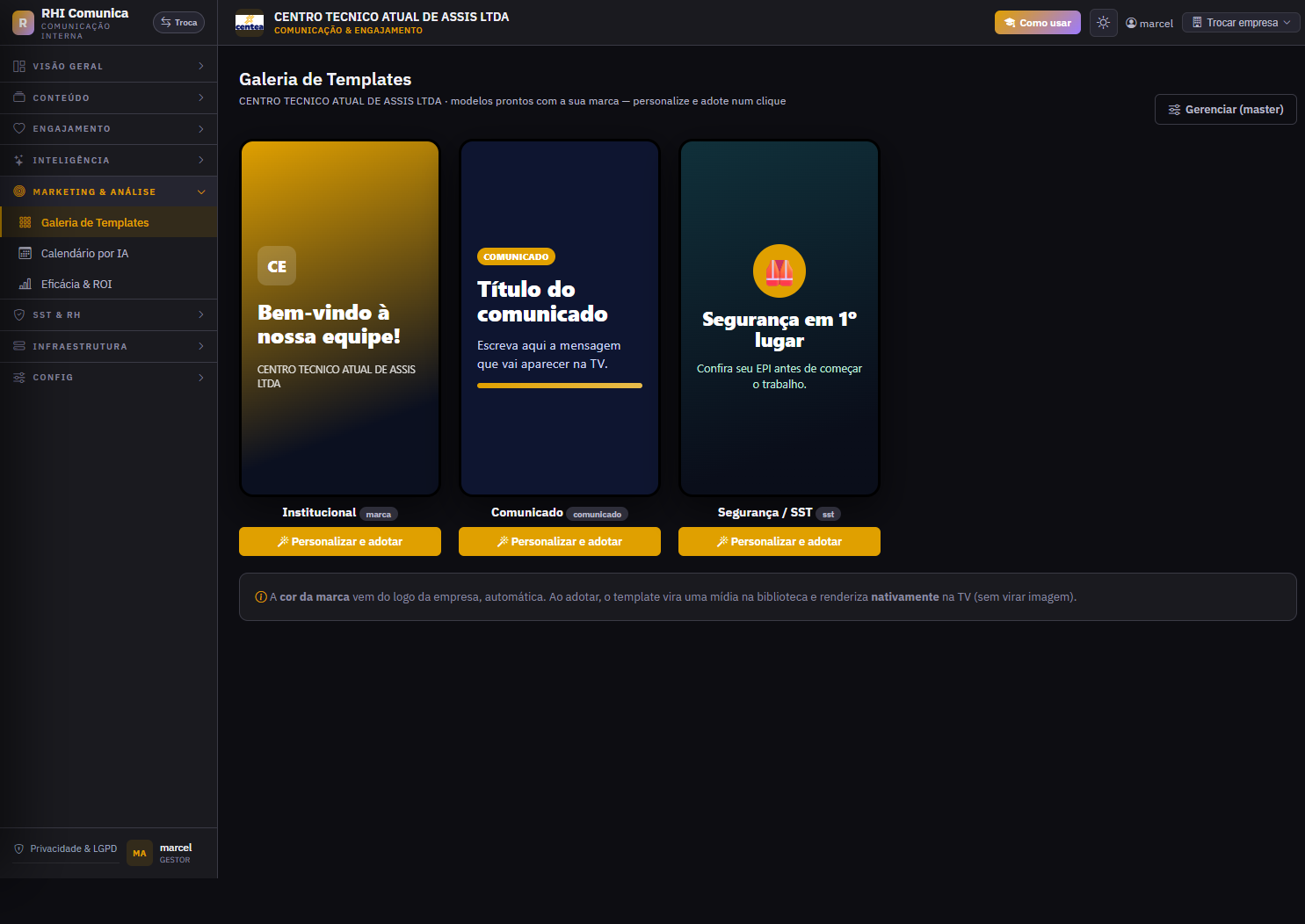Expand the SST & RH section
Image resolution: width=1305 pixels, height=924 pixels.
[109, 314]
